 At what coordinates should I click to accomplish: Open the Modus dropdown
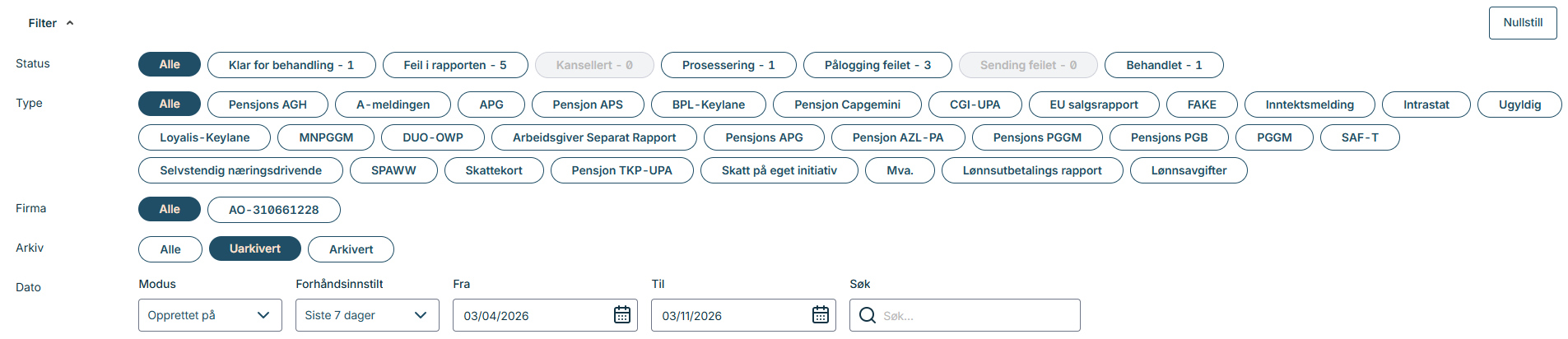(210, 315)
